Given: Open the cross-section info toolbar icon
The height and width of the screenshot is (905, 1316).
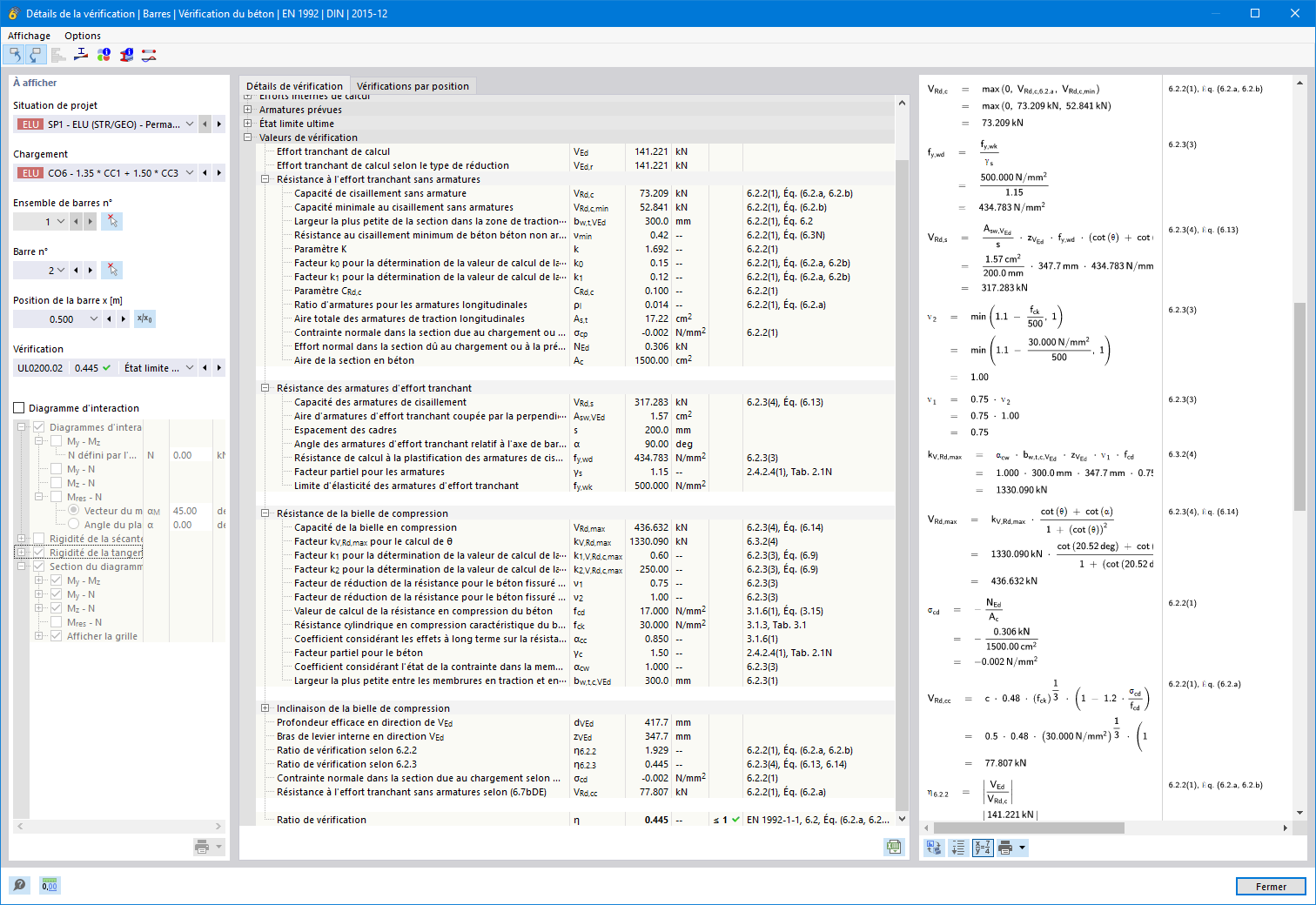Looking at the screenshot, I should 126,55.
